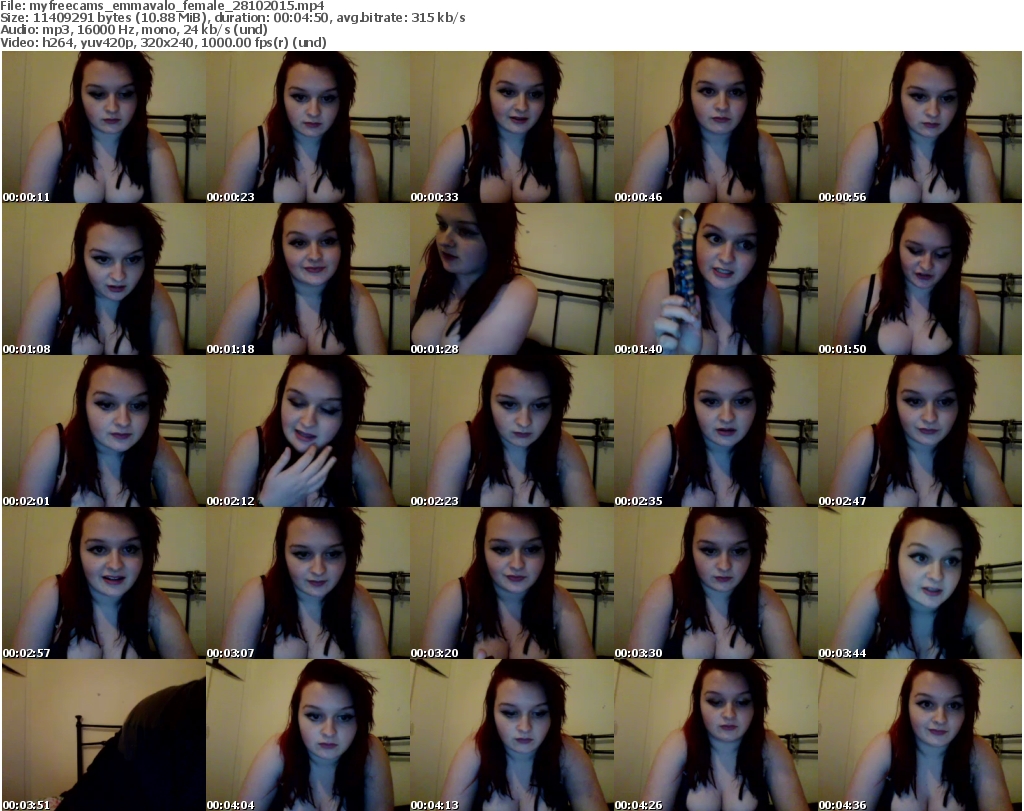Open the 00:03:07 thumbnail

(308, 583)
